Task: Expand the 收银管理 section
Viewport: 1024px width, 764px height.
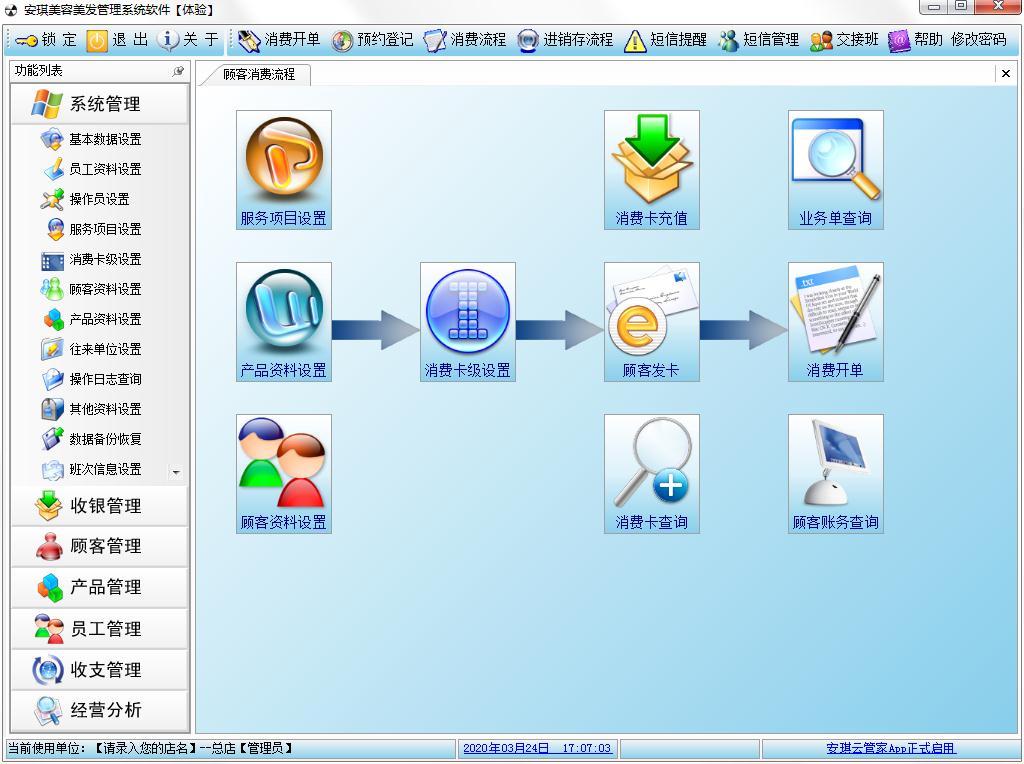Action: (99, 506)
